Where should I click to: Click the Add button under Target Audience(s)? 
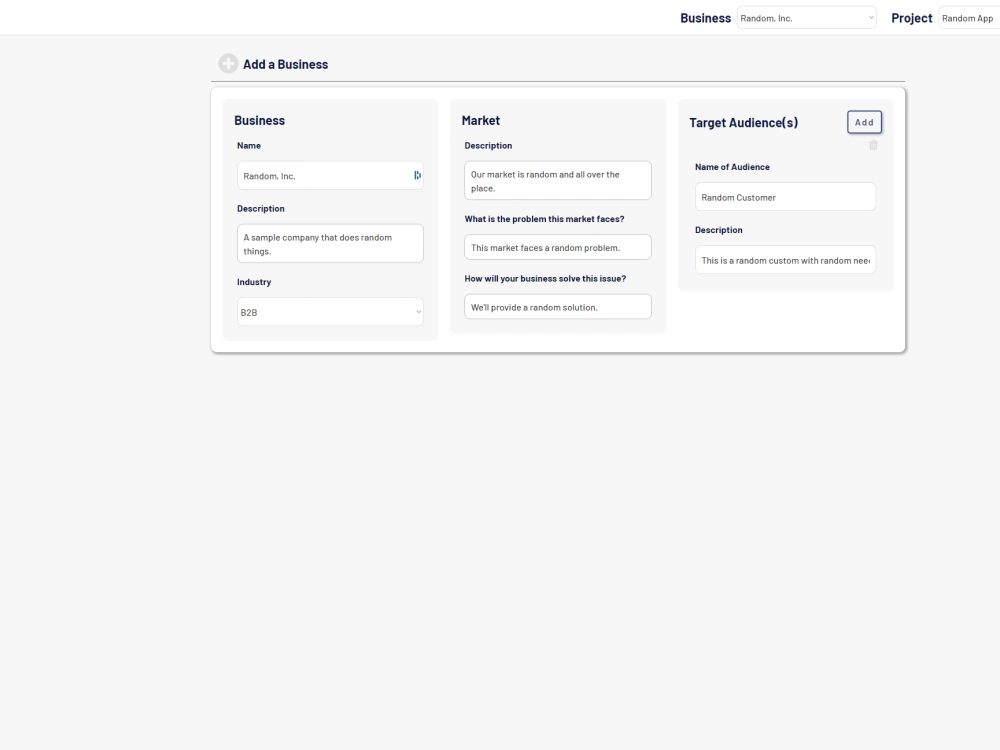(x=863, y=122)
